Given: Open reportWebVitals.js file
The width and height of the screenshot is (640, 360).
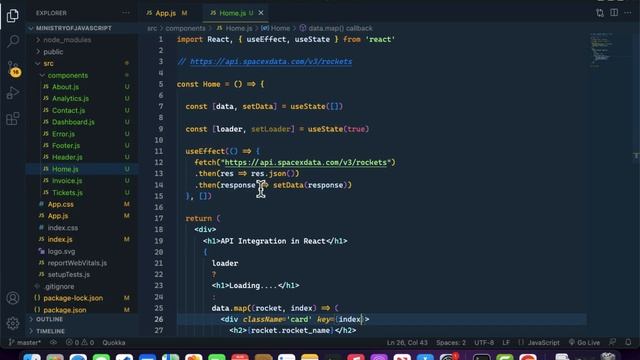Looking at the screenshot, I should (77, 263).
